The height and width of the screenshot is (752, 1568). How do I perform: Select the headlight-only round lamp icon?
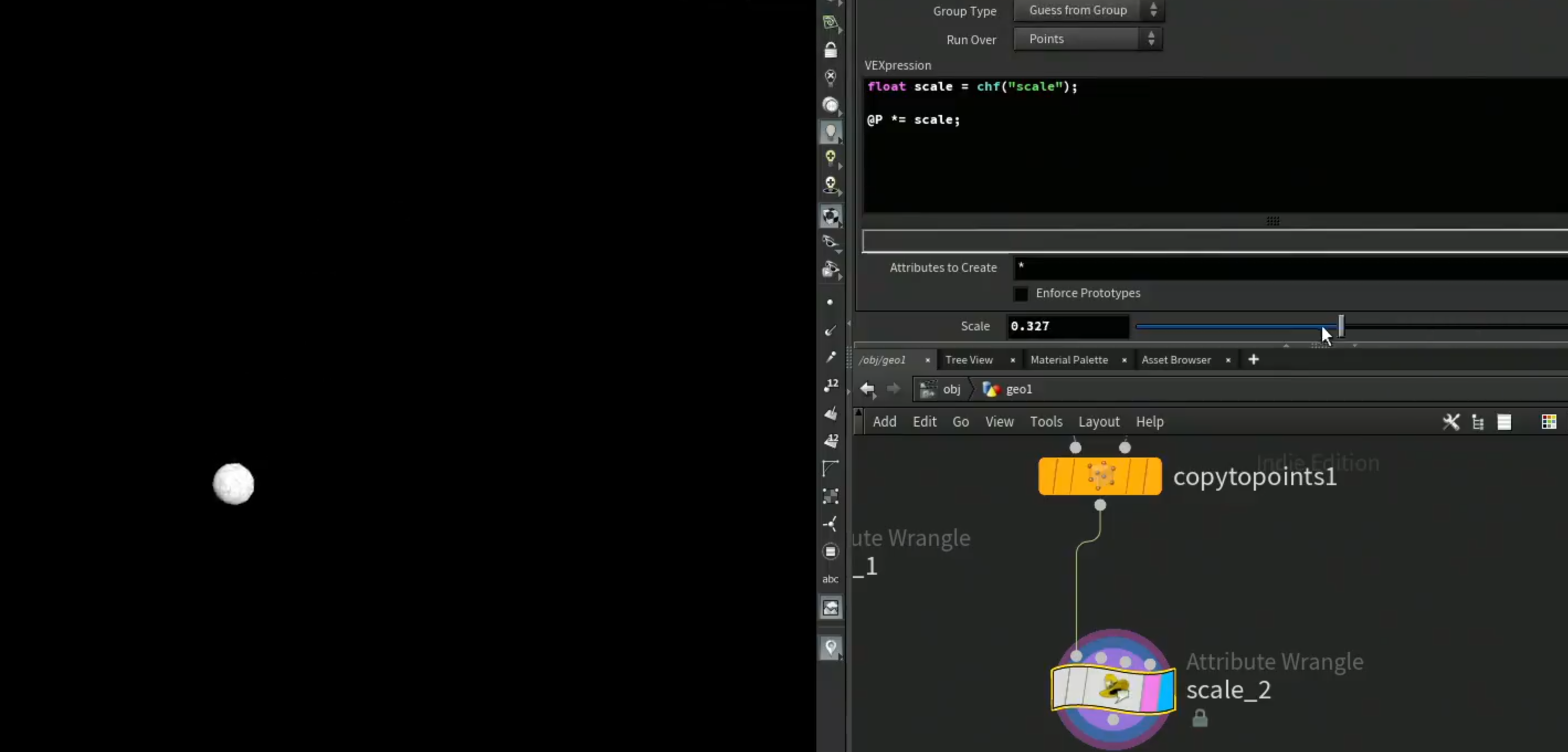click(x=830, y=105)
